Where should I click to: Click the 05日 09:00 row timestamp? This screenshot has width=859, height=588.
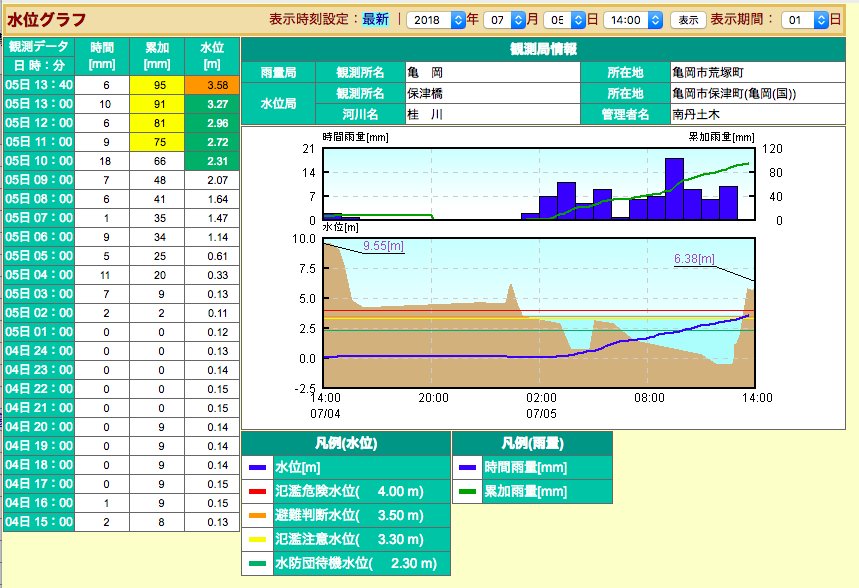click(39, 180)
